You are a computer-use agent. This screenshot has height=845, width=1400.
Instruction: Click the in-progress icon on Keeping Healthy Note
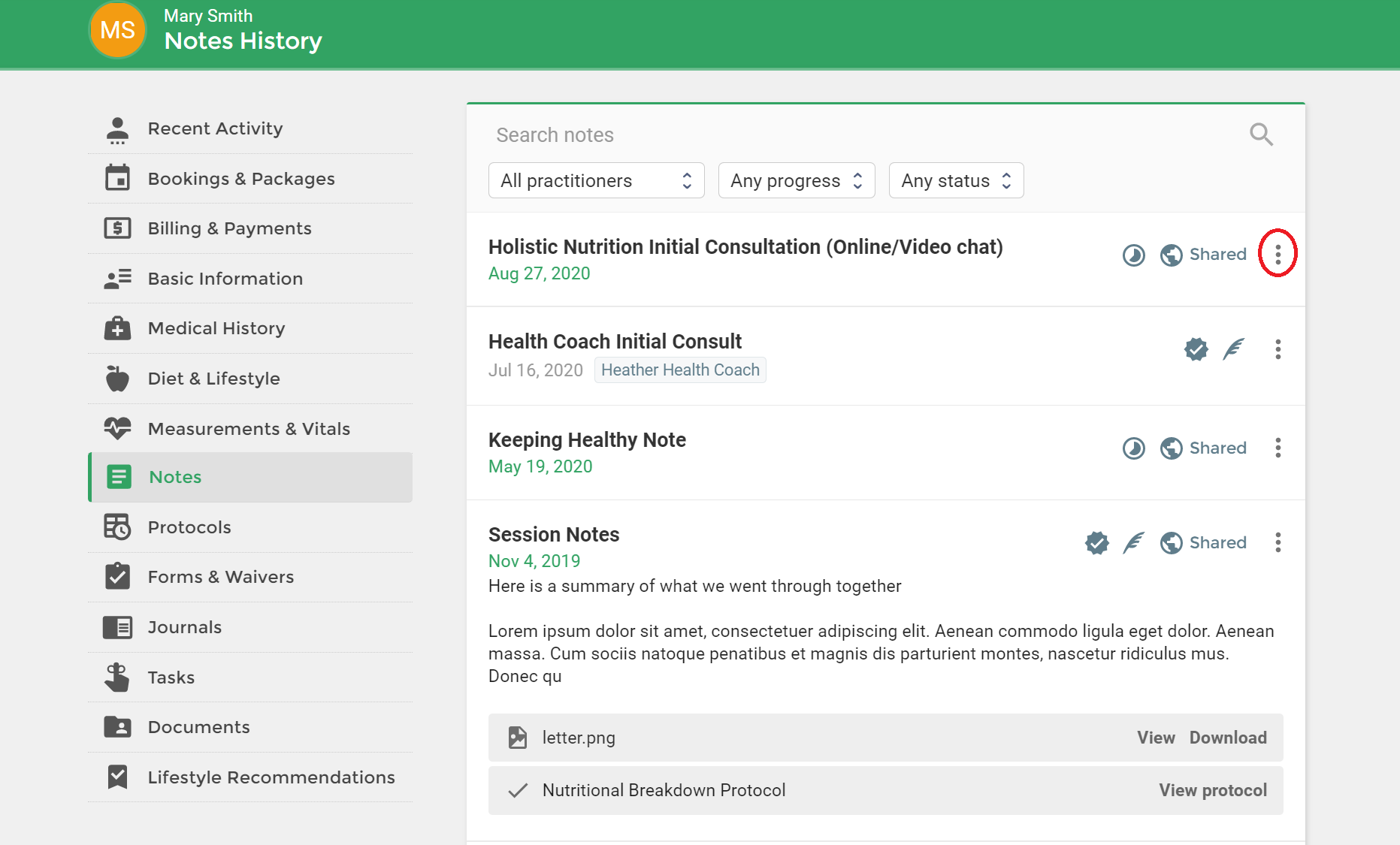coord(1134,448)
